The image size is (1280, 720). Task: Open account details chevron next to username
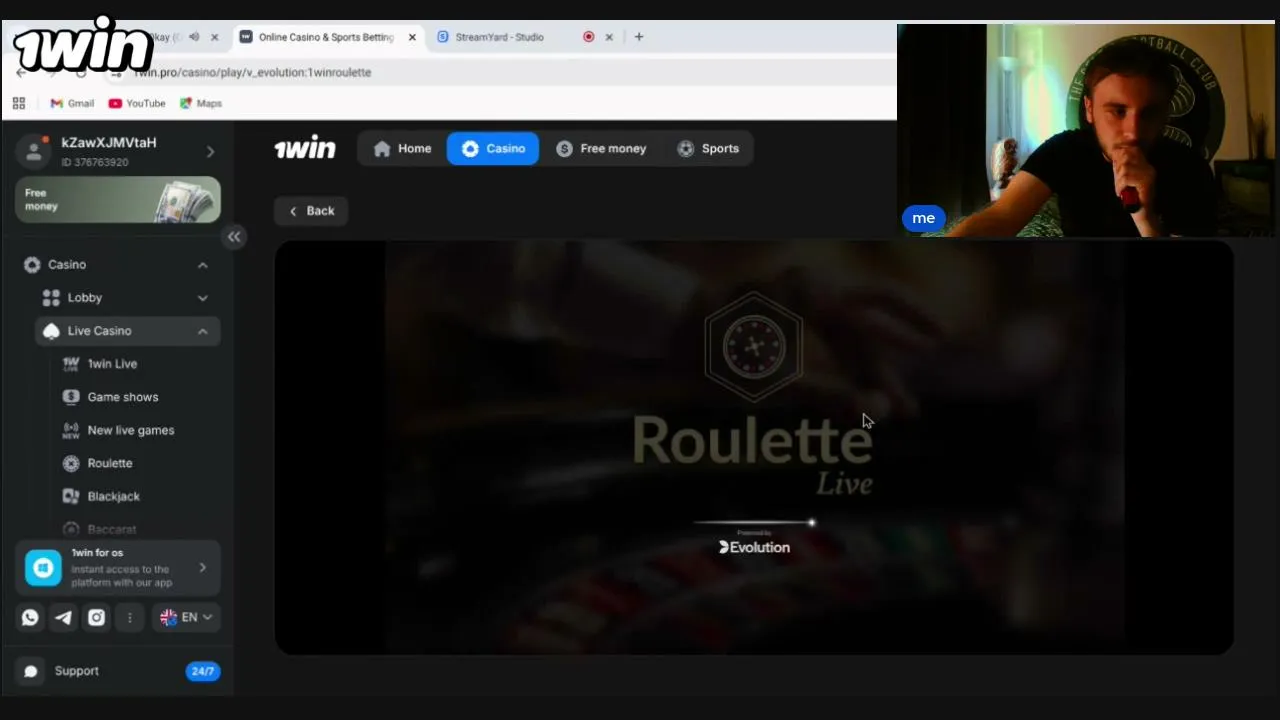(x=210, y=152)
